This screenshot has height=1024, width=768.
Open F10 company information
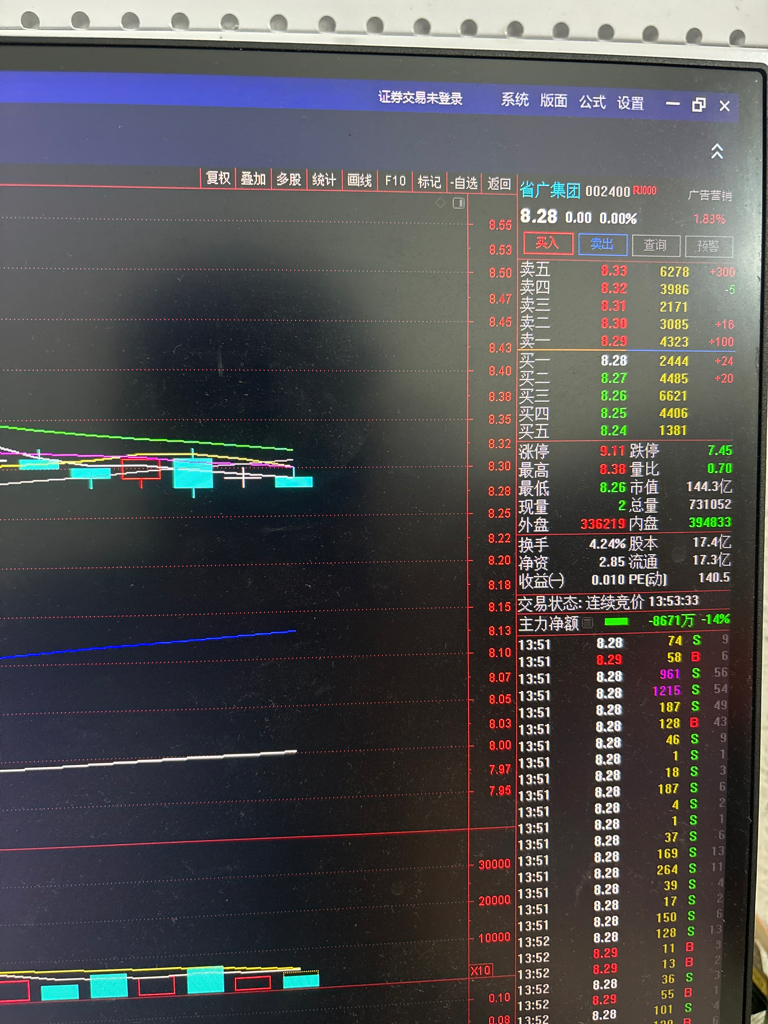tap(395, 181)
